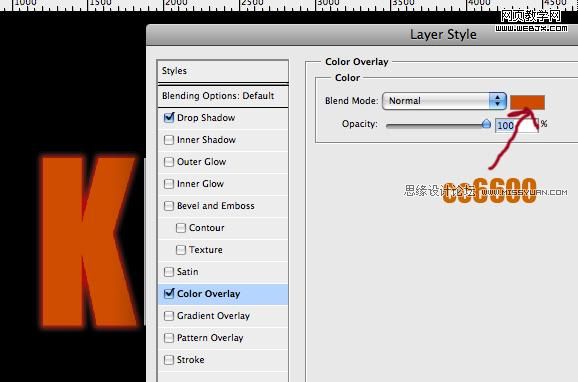Image resolution: width=578 pixels, height=382 pixels.
Task: Select the Stroke label row
Action: coord(190,360)
